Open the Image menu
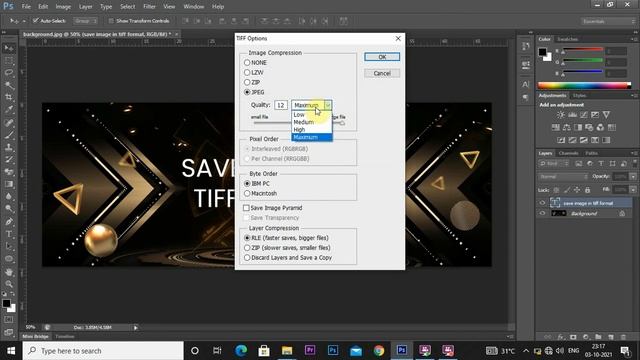640x360 pixels. click(63, 7)
